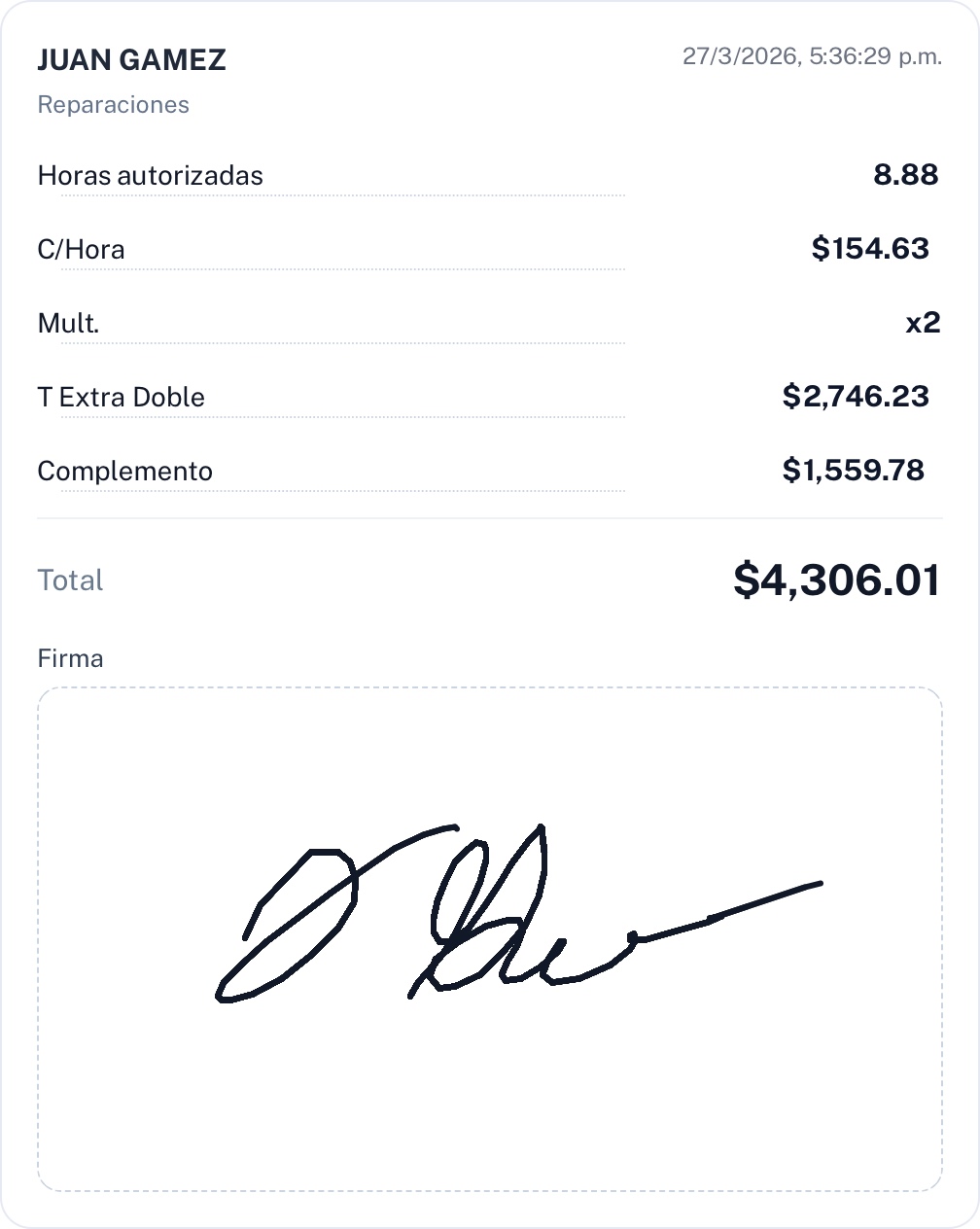This screenshot has width=980, height=1229.
Task: Click the solid divider line above Total
Action: (490, 519)
